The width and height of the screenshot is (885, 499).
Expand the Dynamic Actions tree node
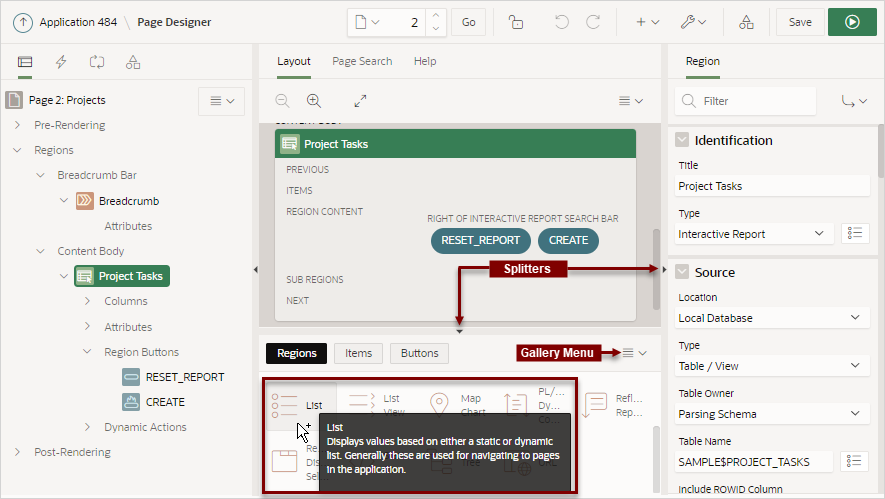(87, 427)
